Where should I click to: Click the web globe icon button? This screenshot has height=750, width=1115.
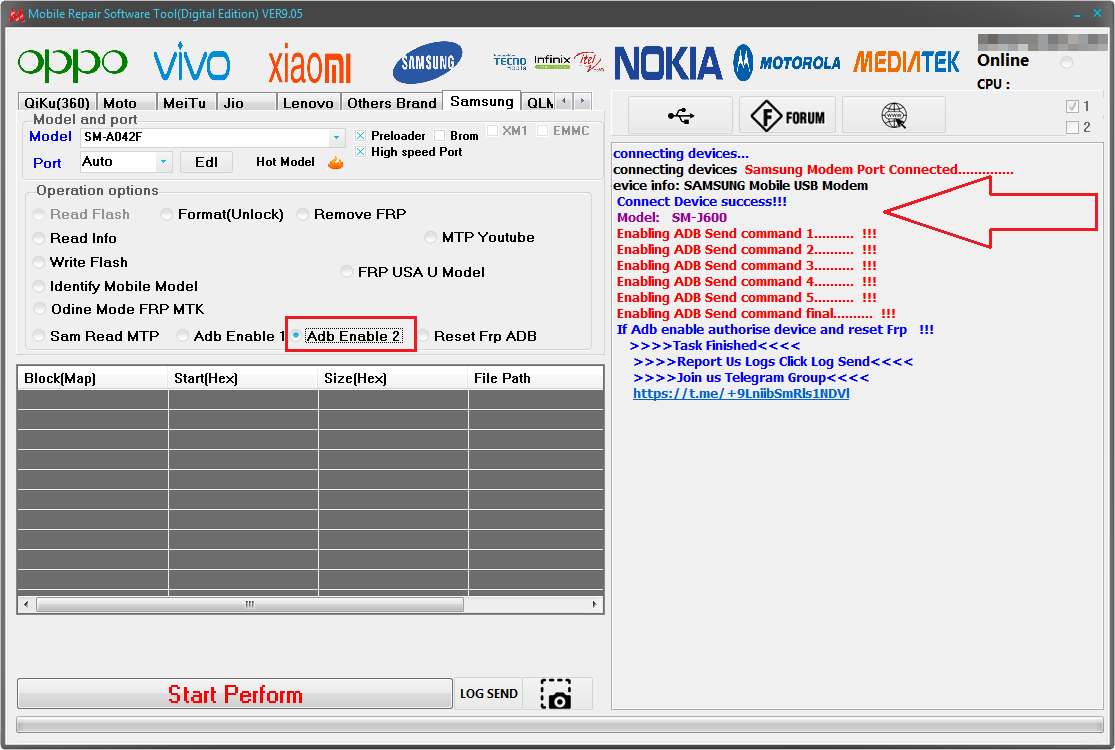tap(894, 115)
